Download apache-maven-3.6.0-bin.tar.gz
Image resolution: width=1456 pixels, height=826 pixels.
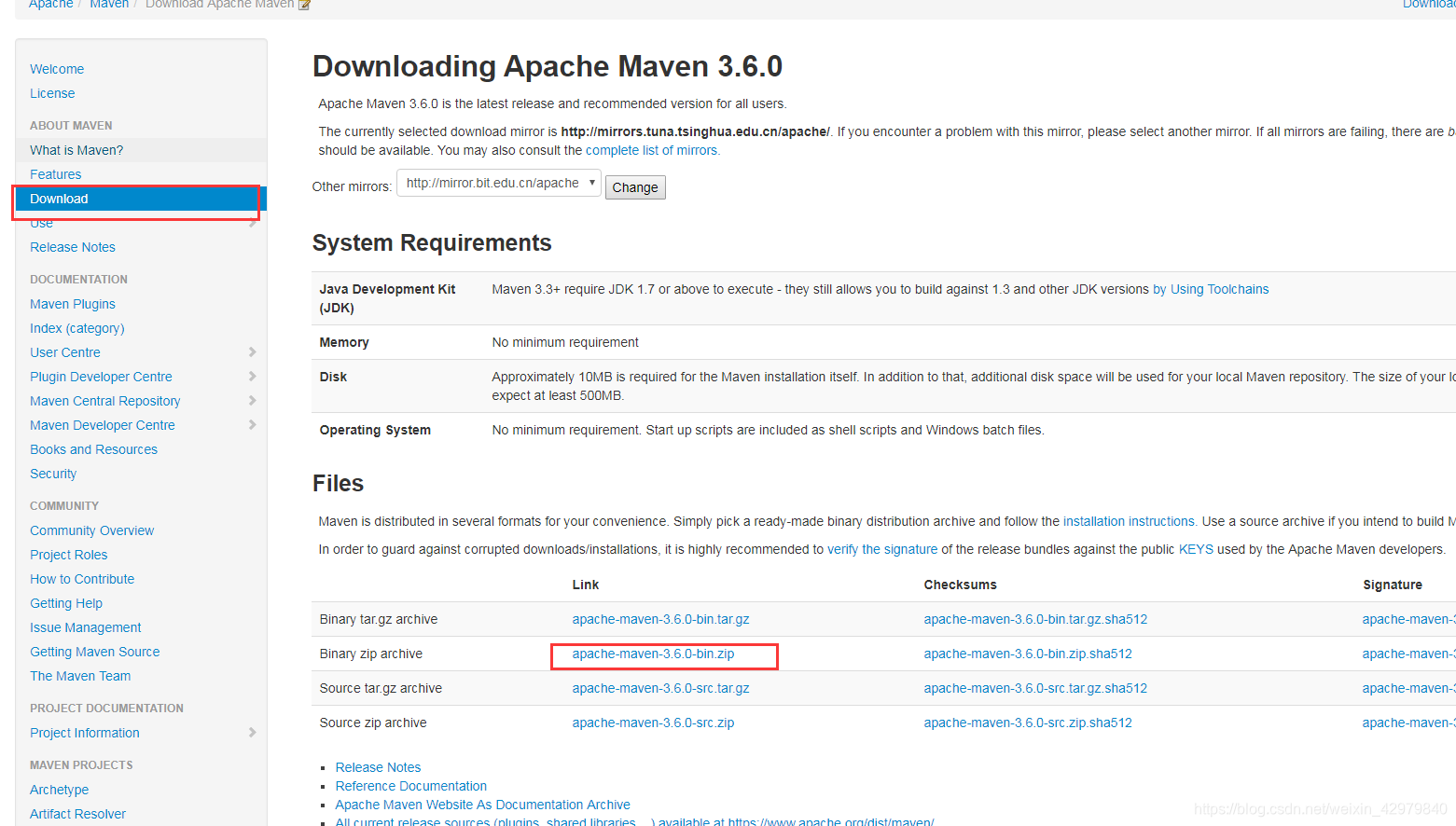[x=660, y=619]
